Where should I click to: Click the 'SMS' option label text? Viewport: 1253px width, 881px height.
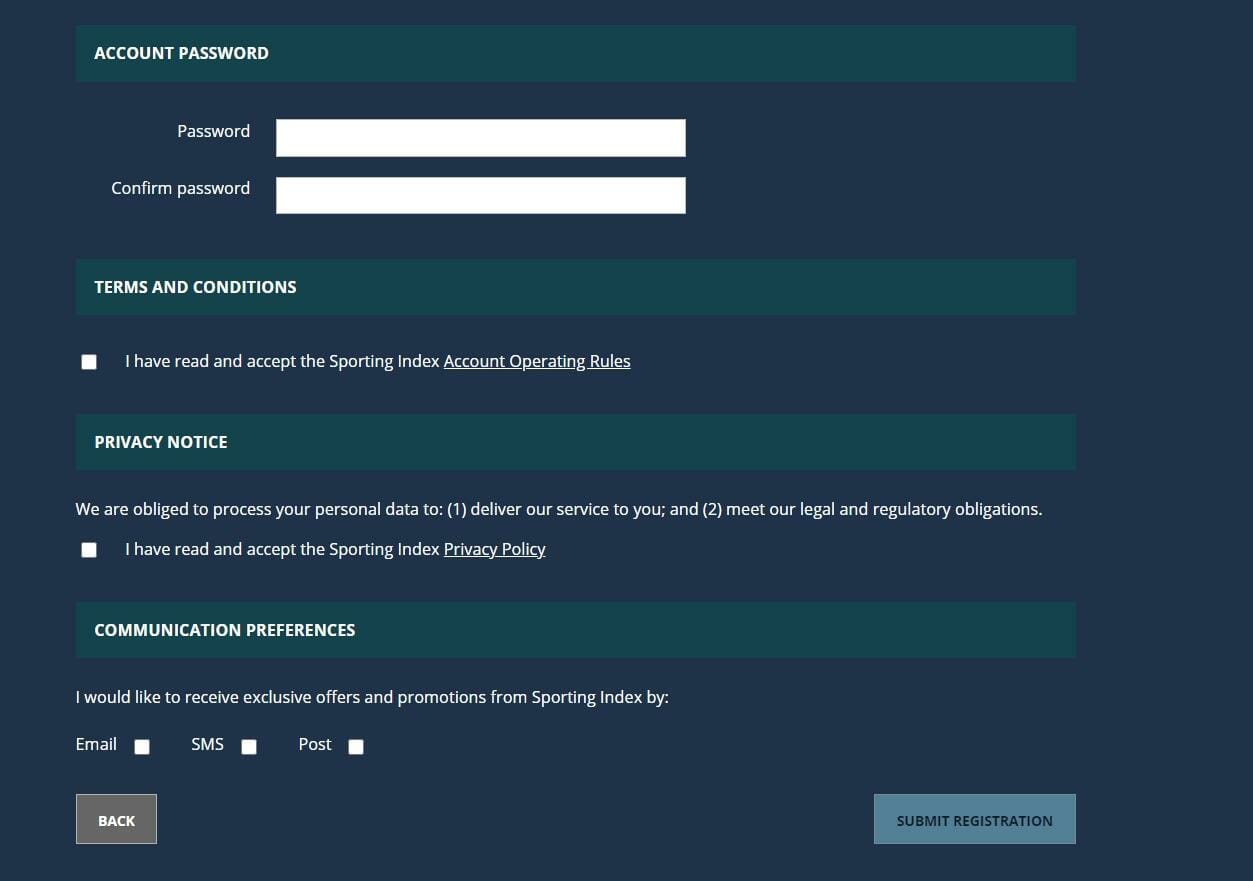[x=207, y=744]
